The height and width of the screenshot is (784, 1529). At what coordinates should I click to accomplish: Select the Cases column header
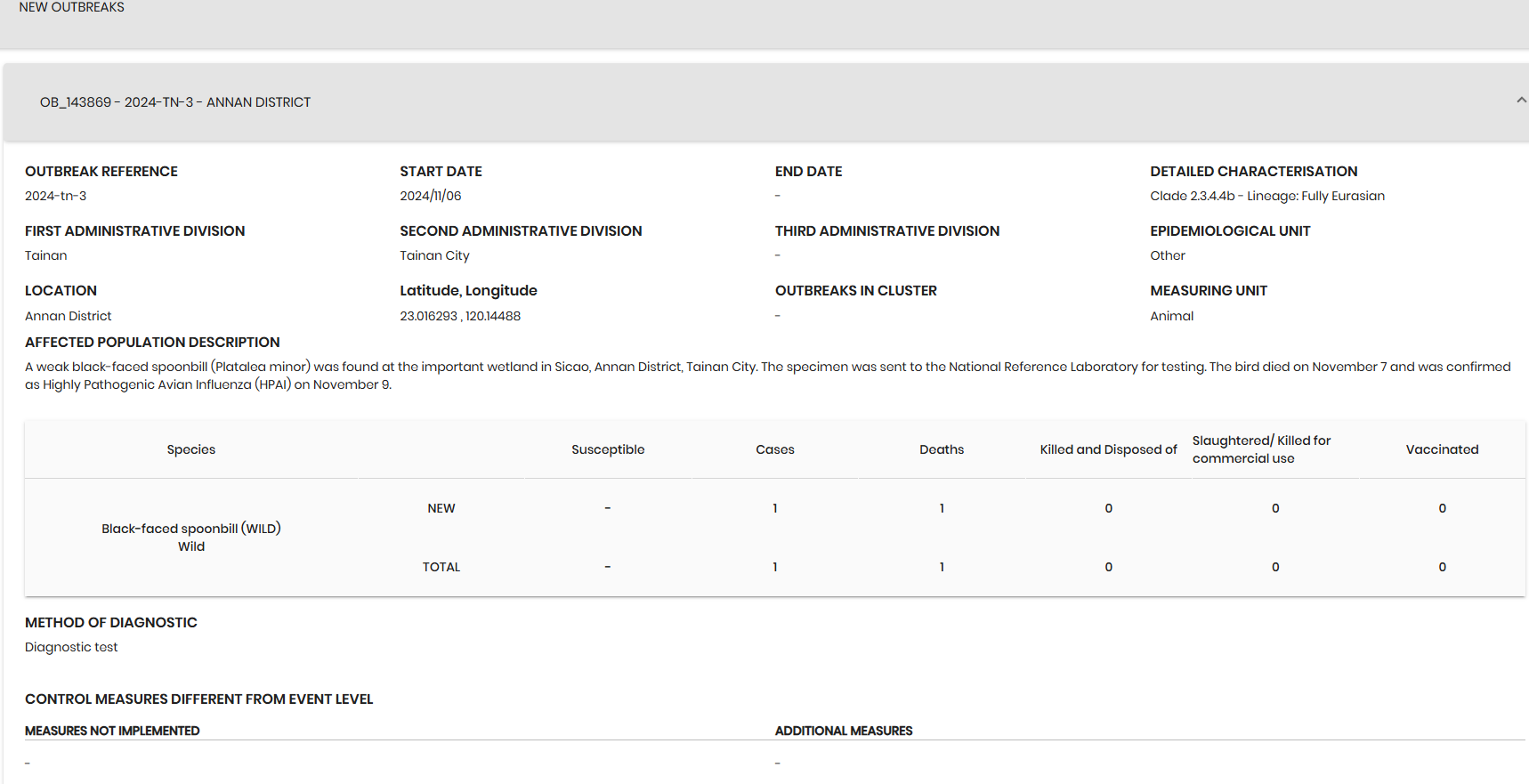click(774, 449)
